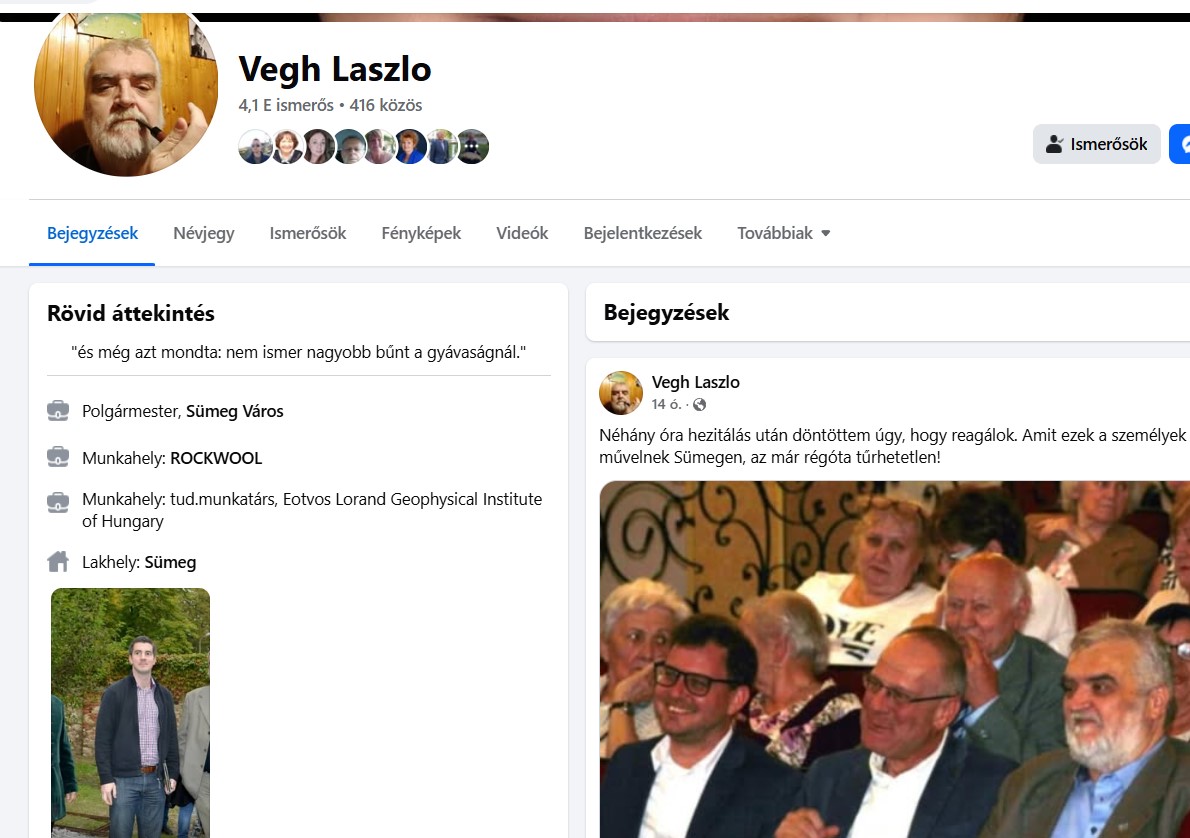Image resolution: width=1190 pixels, height=838 pixels.
Task: Open the Ismerősök friends button
Action: tap(1096, 144)
